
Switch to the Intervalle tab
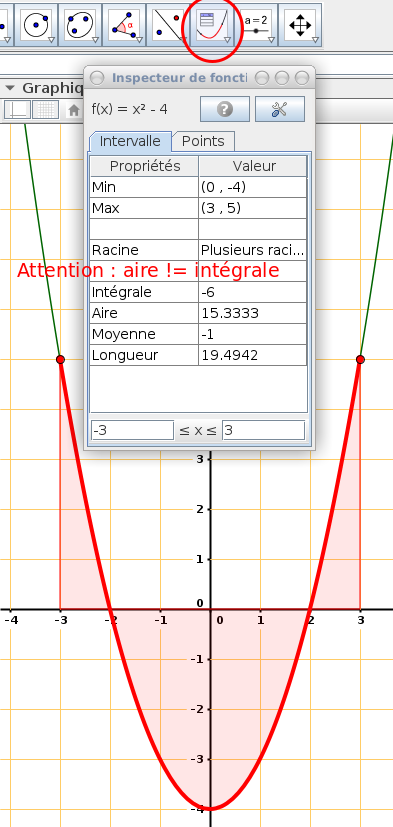point(130,141)
